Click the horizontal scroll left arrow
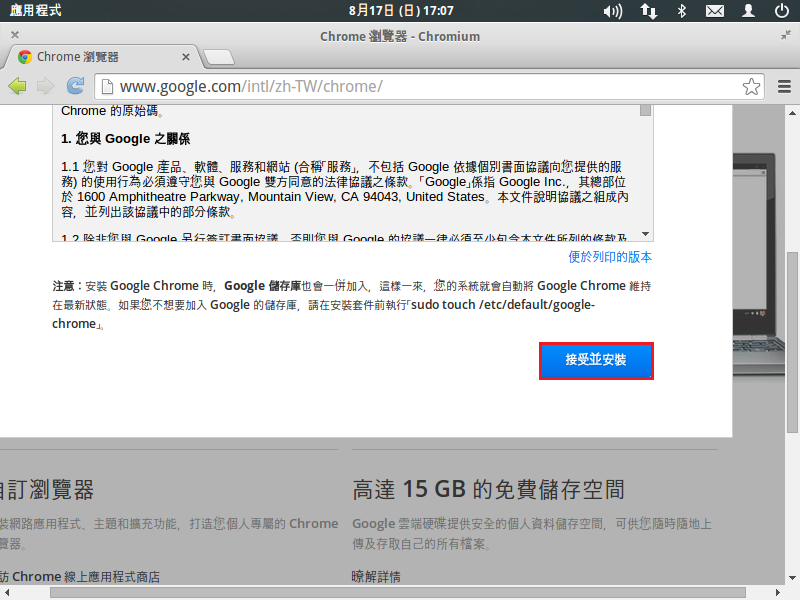 (7, 592)
